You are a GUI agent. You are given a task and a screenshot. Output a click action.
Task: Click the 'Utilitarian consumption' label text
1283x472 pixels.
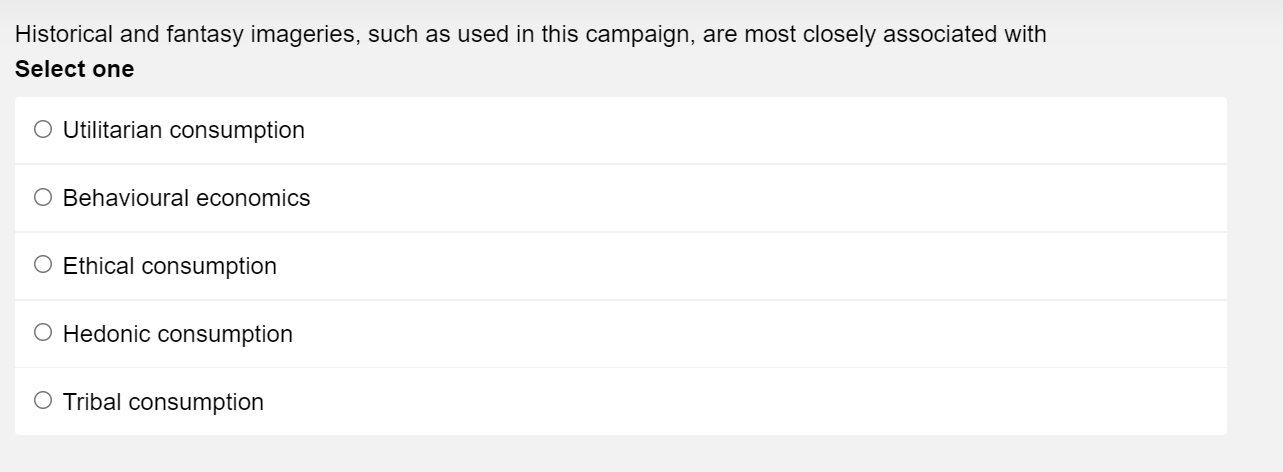click(183, 130)
